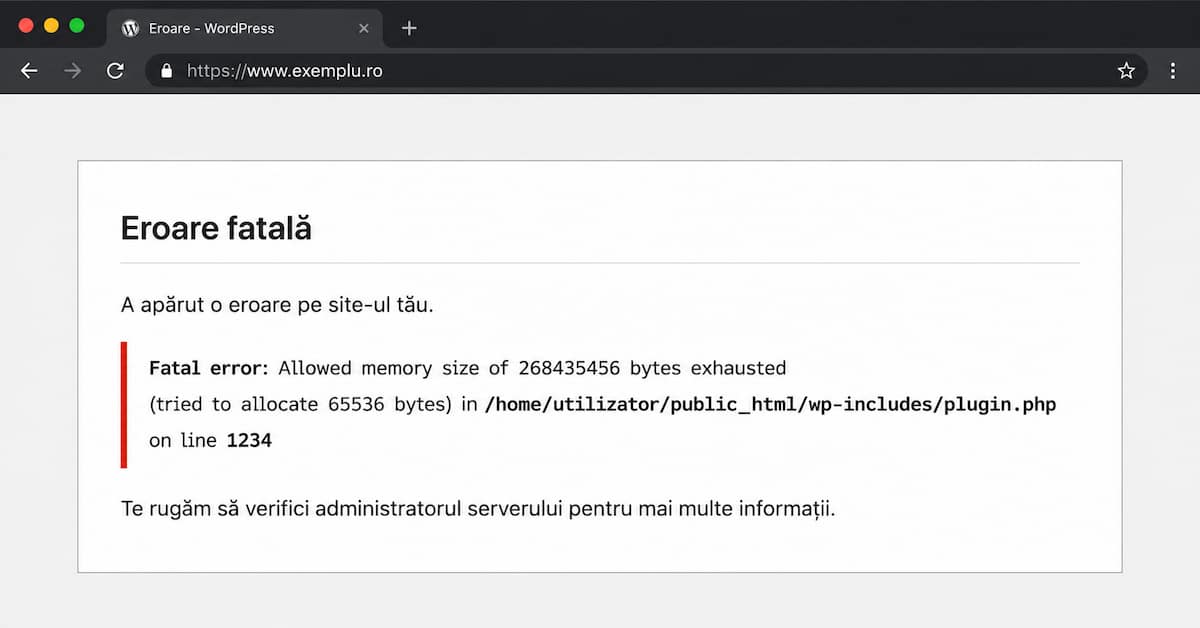The width and height of the screenshot is (1200, 628).
Task: Click the text "A apărut o eroare pe site-ul tău."
Action: coord(277,305)
